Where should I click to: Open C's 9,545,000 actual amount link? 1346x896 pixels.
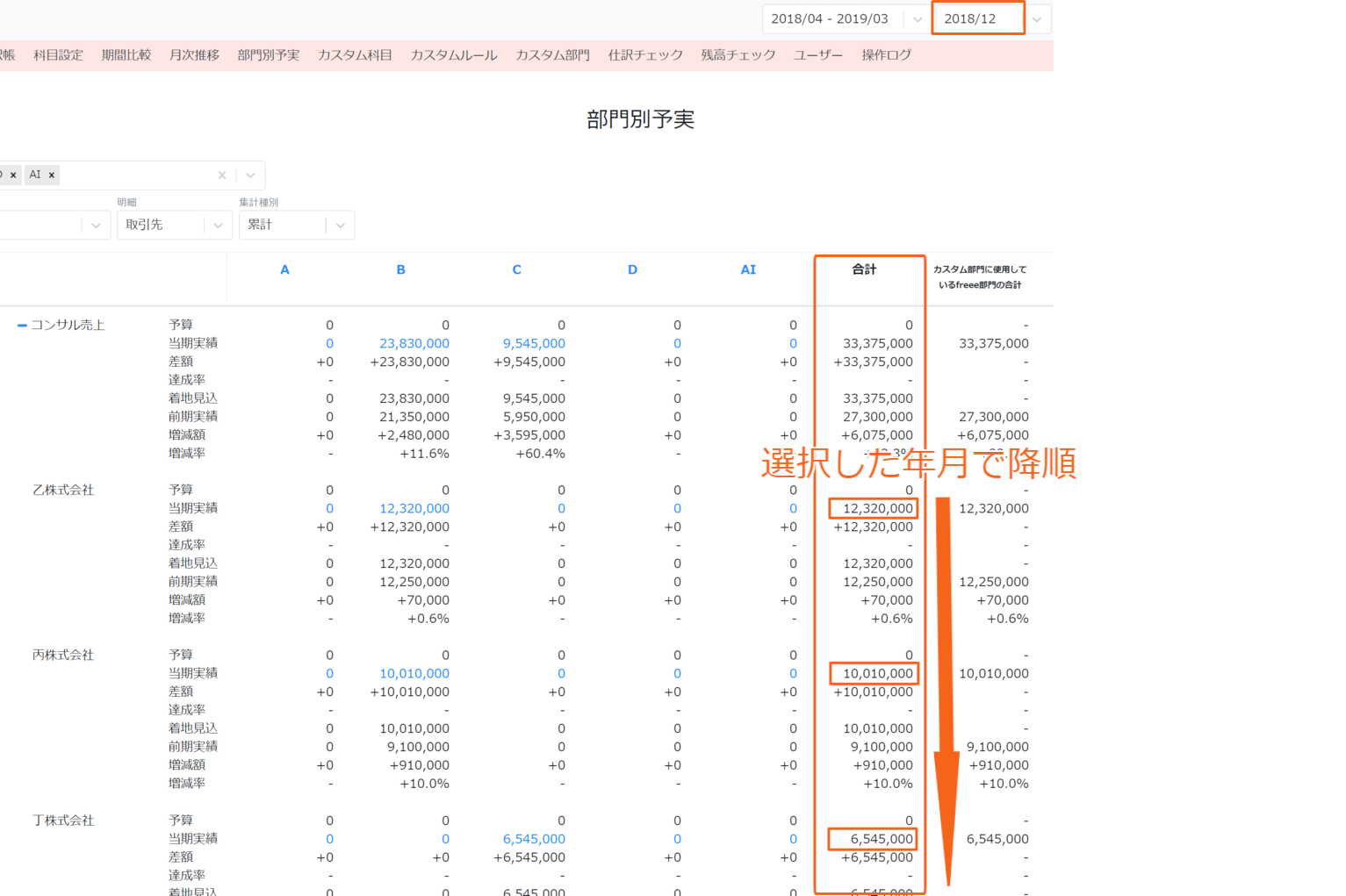(x=534, y=343)
